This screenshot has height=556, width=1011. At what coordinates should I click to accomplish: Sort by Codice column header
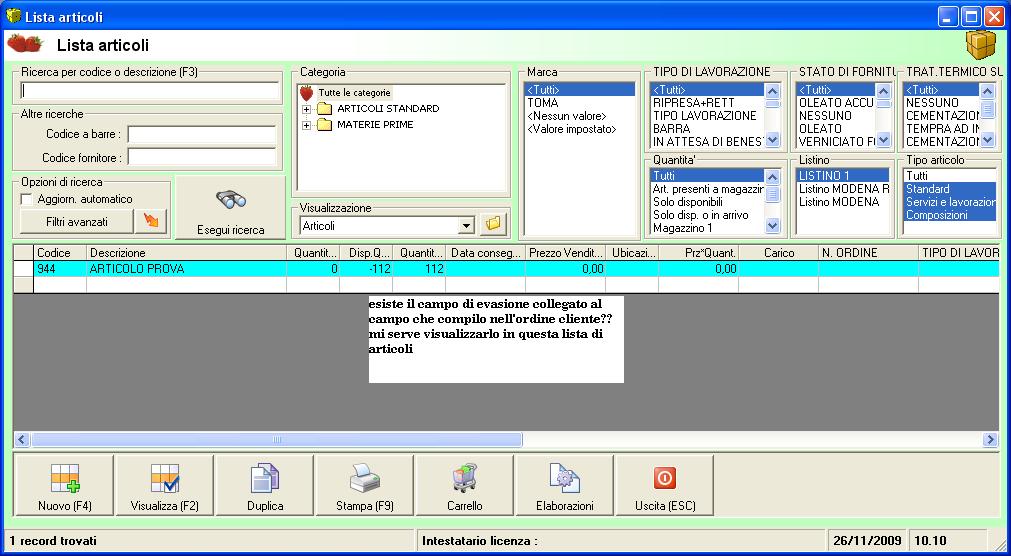60,253
